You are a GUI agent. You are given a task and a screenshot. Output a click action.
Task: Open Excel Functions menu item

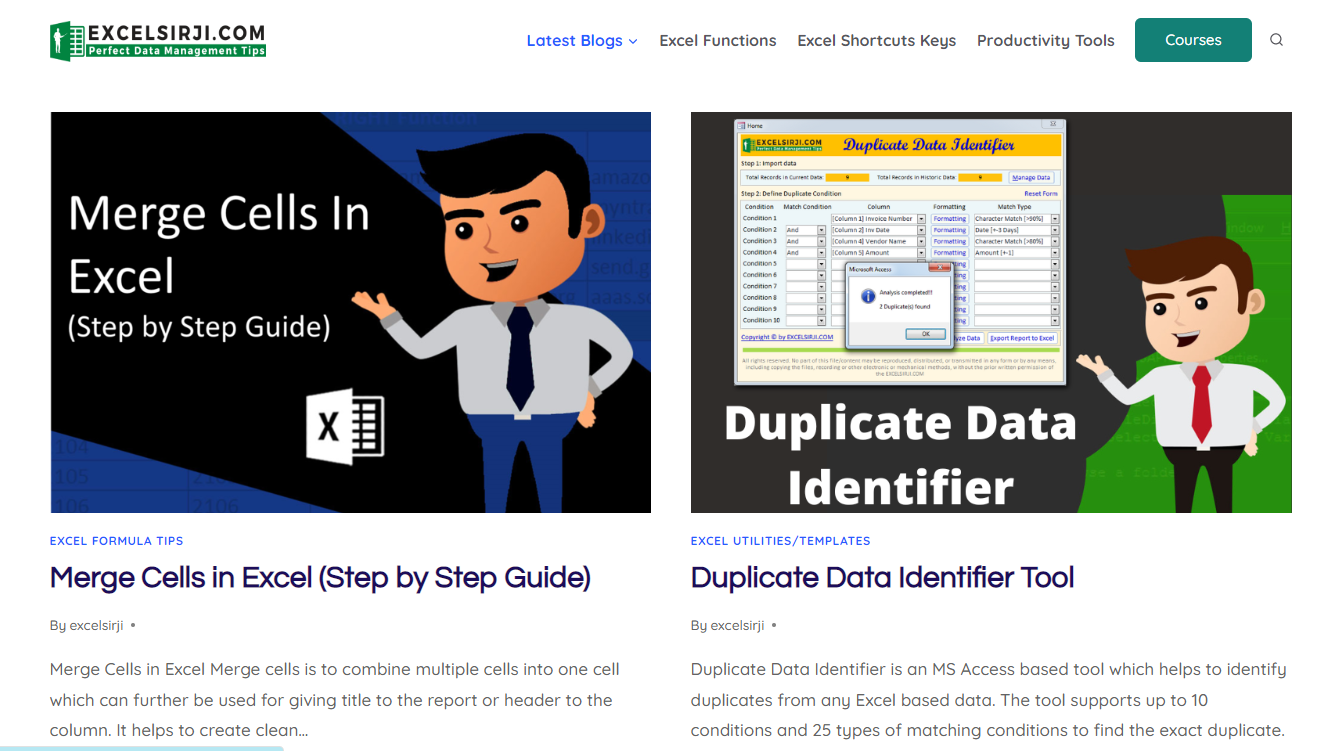tap(718, 41)
